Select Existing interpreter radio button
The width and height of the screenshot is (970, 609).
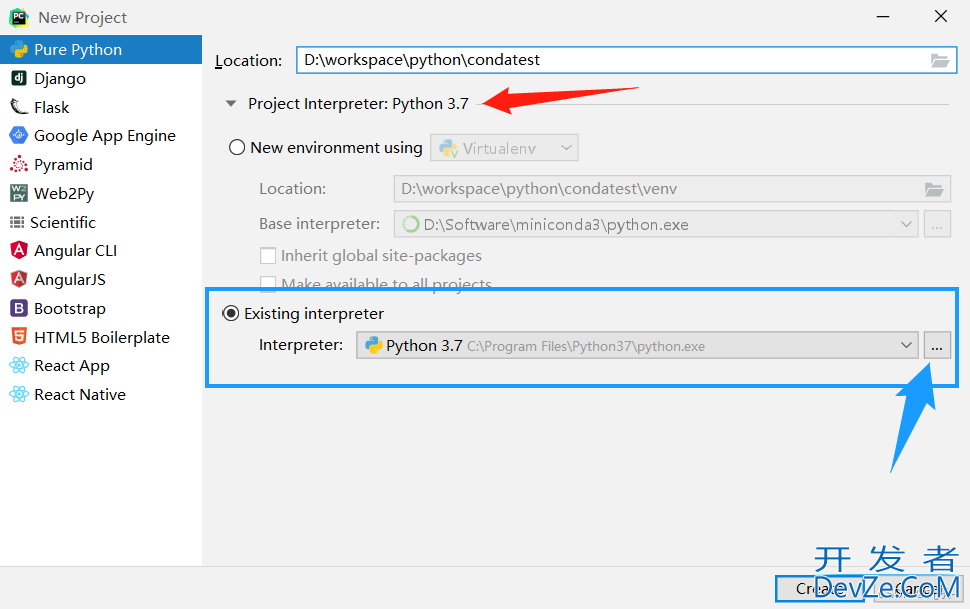(231, 314)
